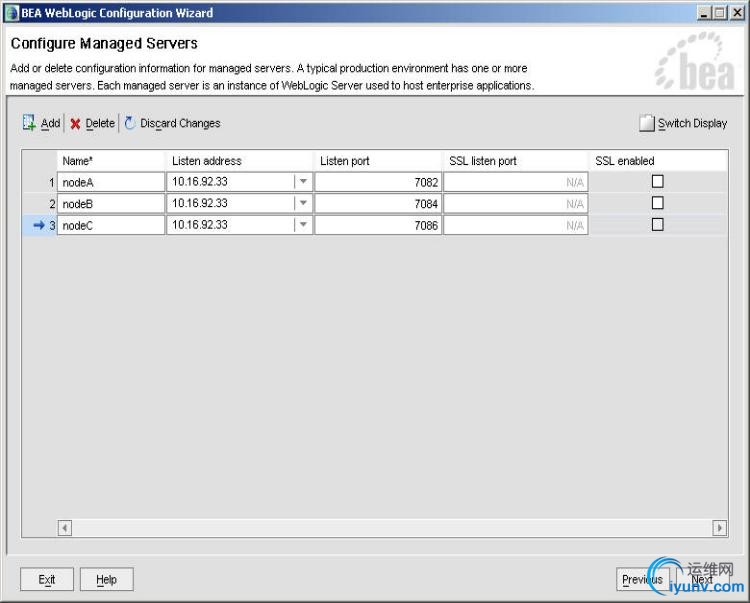Edit the nodeC name field
Image resolution: width=750 pixels, height=603 pixels.
click(x=111, y=225)
